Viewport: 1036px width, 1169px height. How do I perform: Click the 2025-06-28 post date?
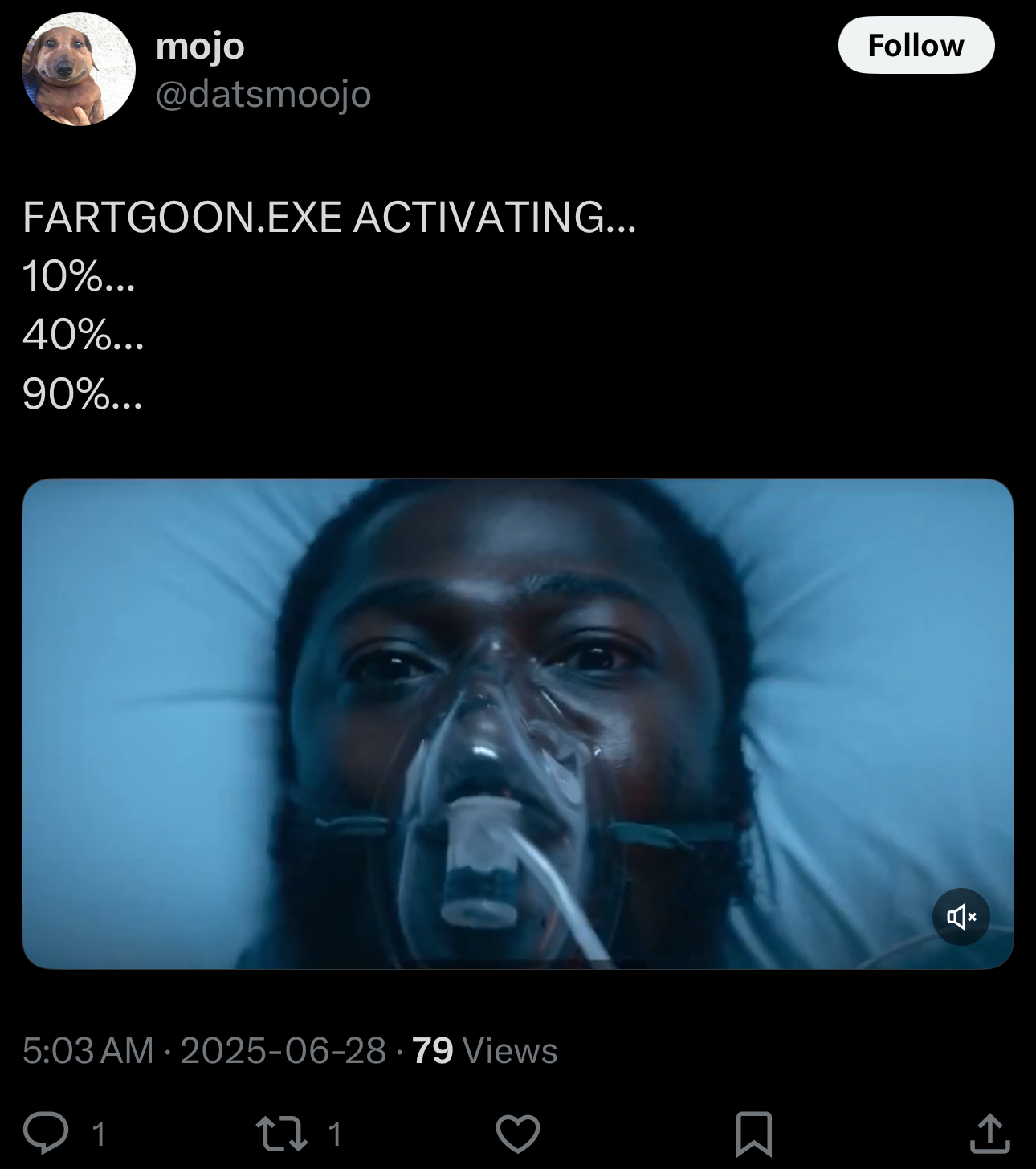point(283,1050)
